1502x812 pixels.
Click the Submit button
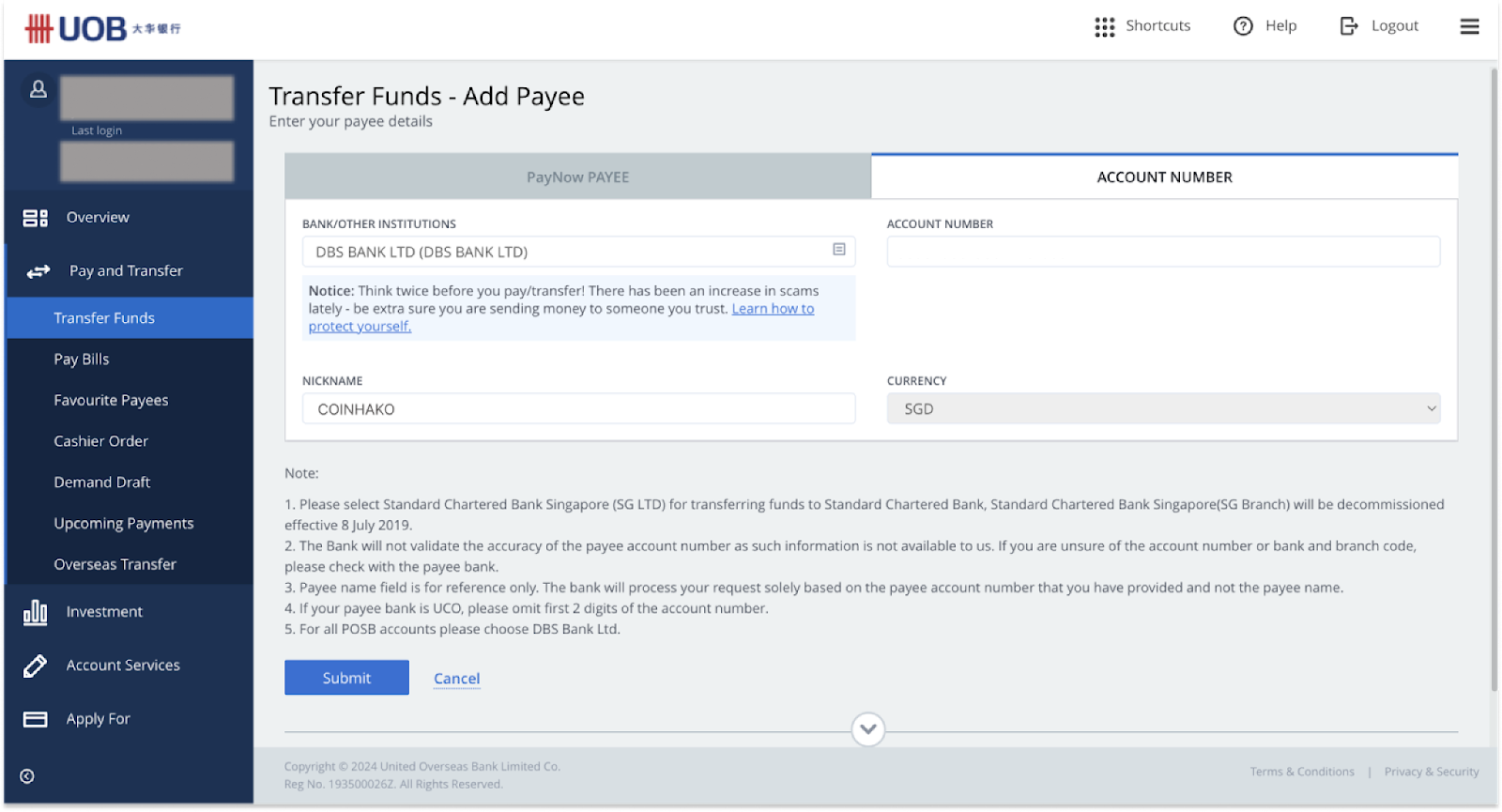(346, 678)
